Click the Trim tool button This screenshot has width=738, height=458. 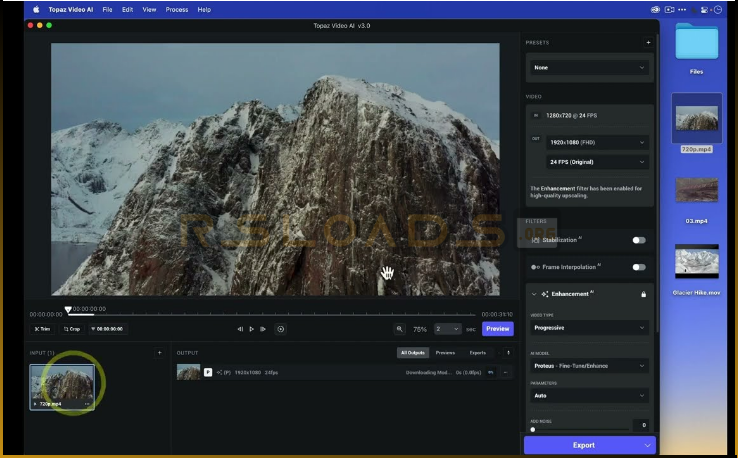coord(42,328)
